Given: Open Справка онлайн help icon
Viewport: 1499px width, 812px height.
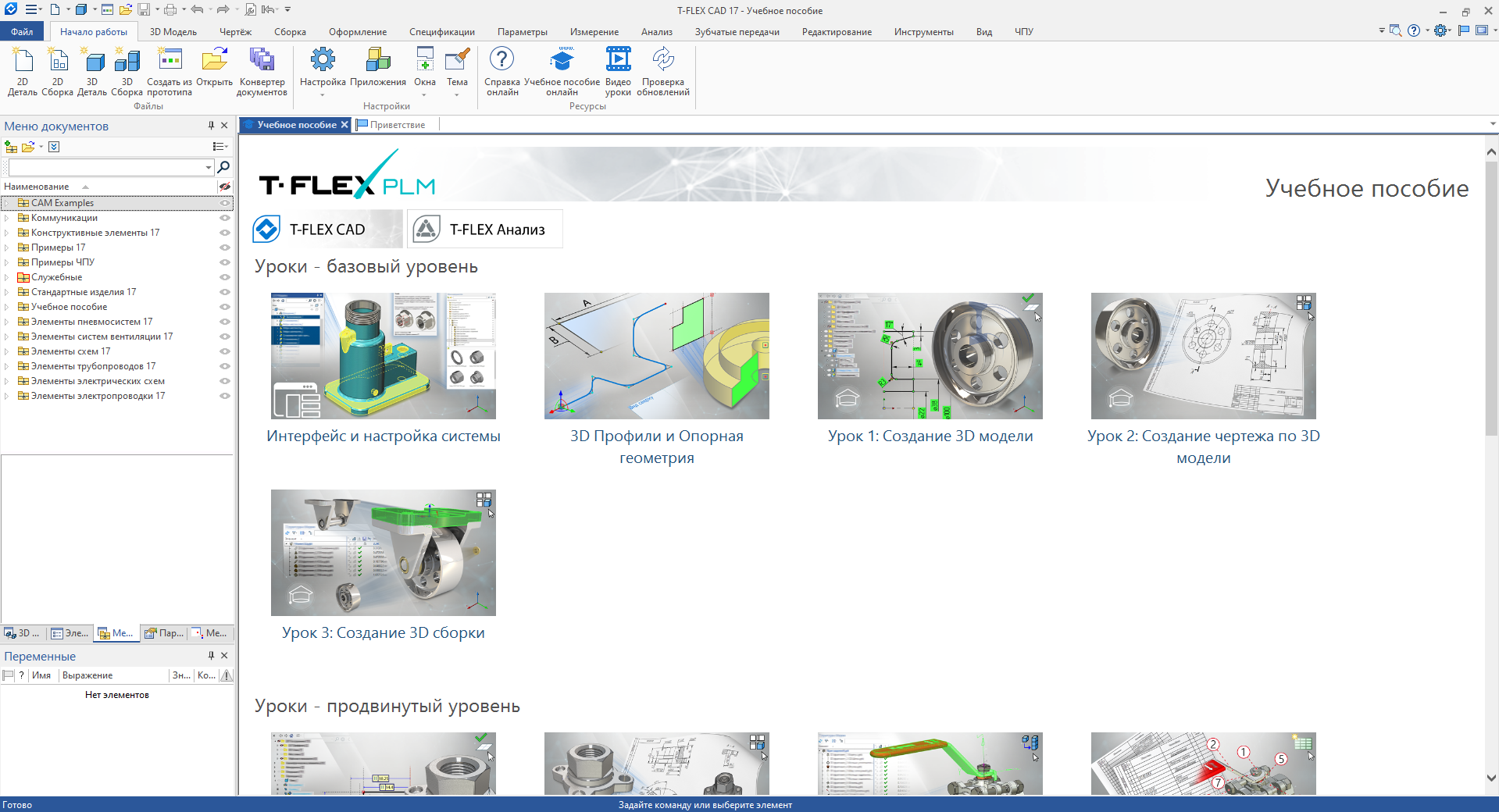Looking at the screenshot, I should (x=502, y=71).
